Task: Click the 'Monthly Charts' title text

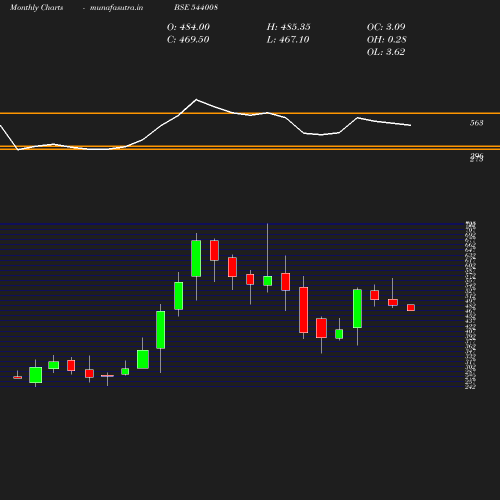Action: click(x=37, y=7)
